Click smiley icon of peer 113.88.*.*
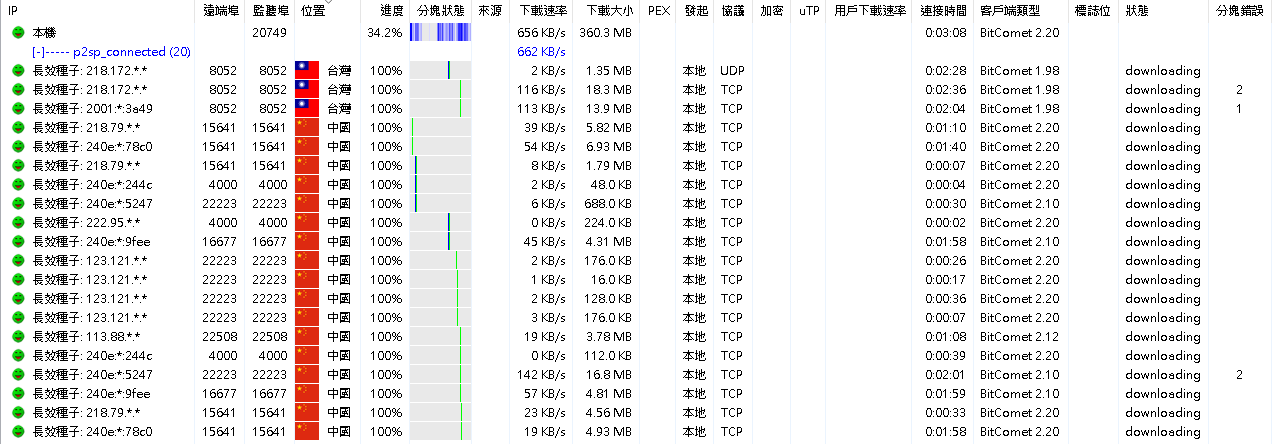1274x444 pixels. tap(18, 337)
